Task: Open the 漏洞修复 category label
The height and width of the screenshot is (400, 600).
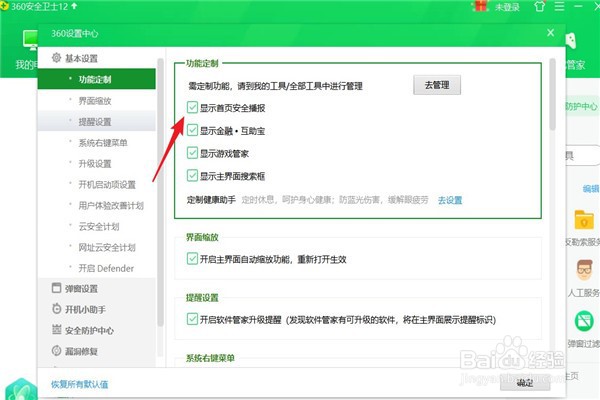Action: [x=81, y=351]
